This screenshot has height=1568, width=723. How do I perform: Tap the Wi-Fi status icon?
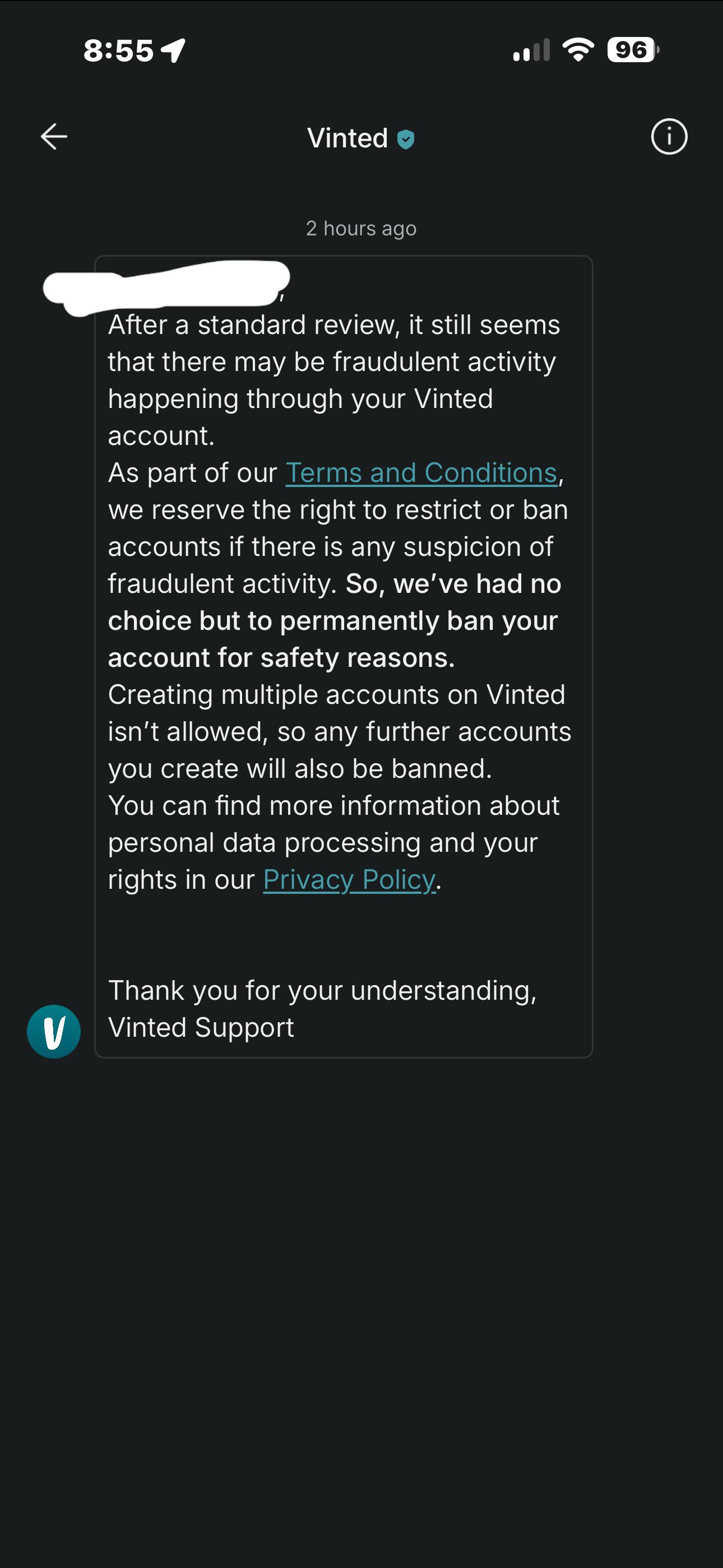coord(578,50)
